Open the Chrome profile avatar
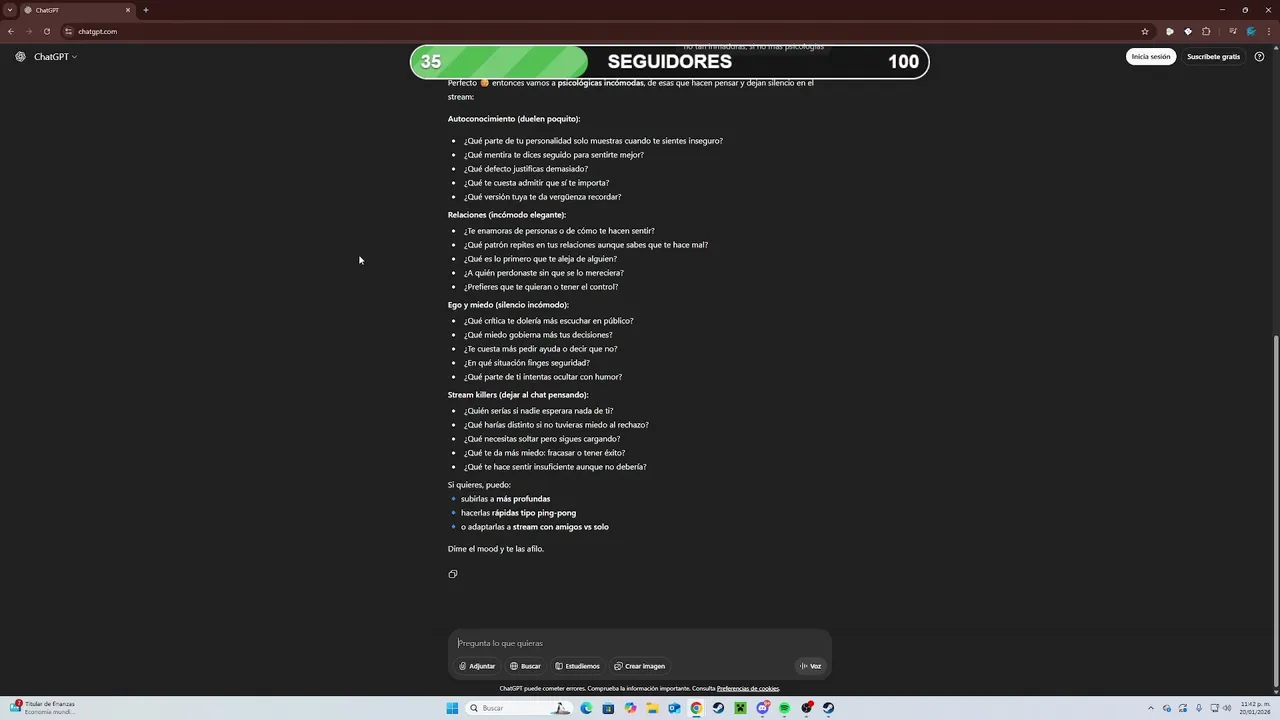 [x=1250, y=31]
